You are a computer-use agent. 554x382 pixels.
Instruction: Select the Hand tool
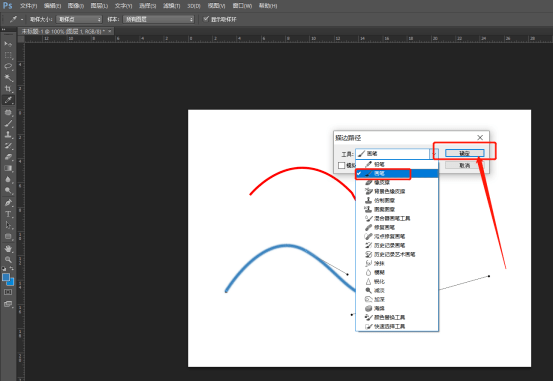8,248
